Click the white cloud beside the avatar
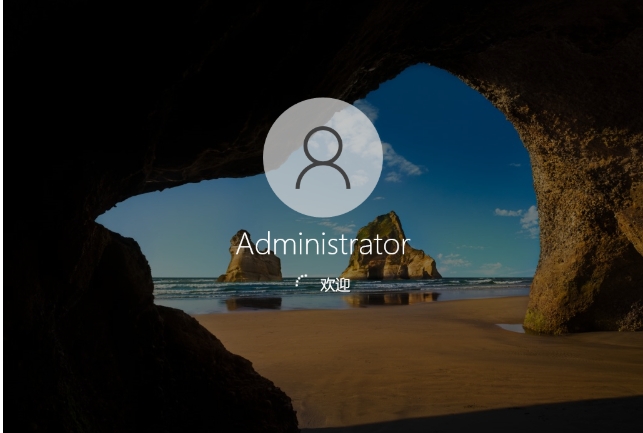 click(398, 160)
